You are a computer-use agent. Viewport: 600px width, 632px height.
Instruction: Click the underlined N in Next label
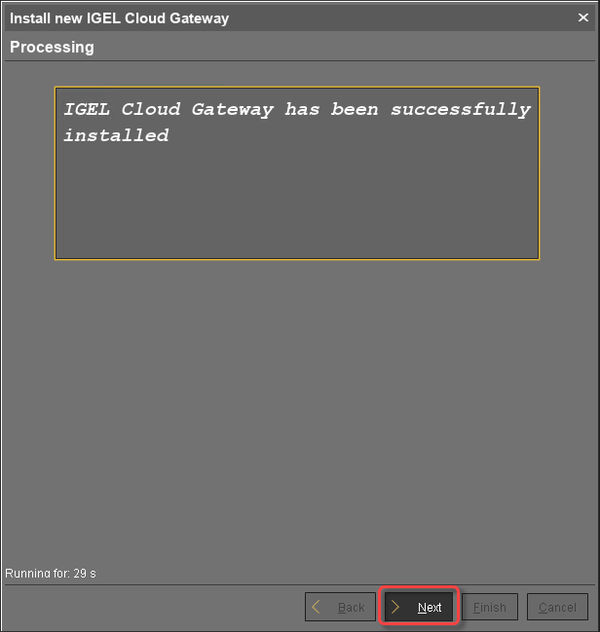point(421,607)
